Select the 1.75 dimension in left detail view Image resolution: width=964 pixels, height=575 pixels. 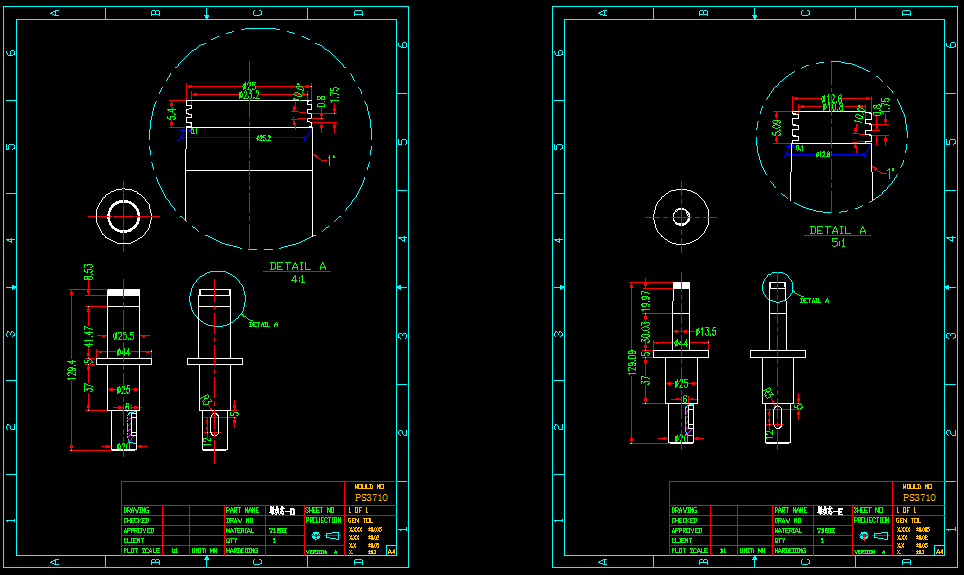[x=334, y=94]
